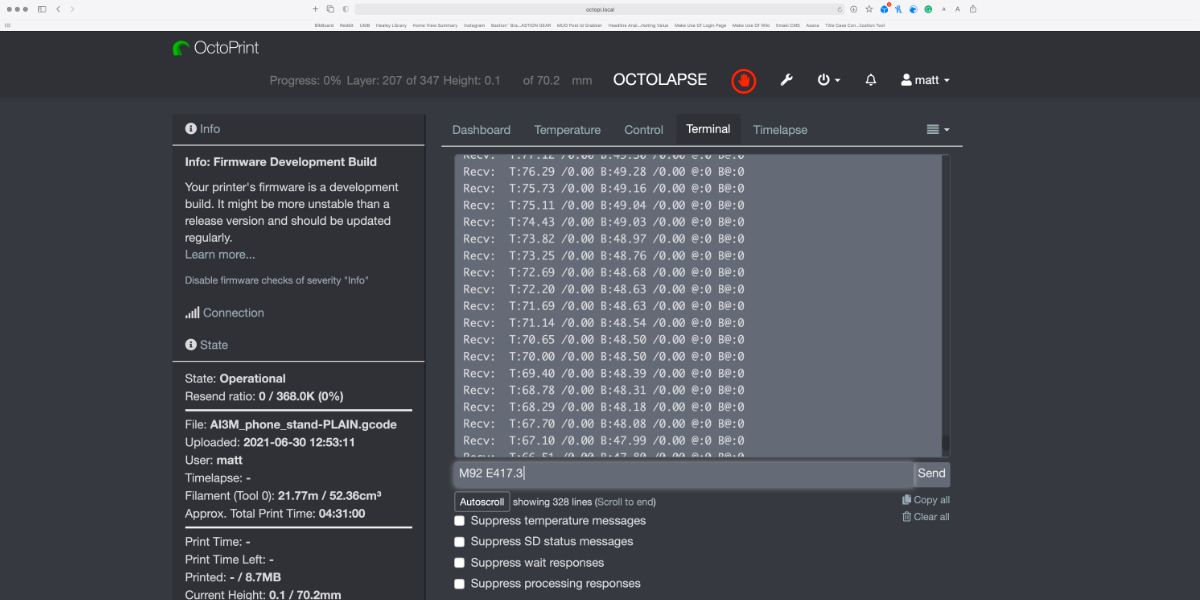Enable Suppress SD status messages

(460, 541)
